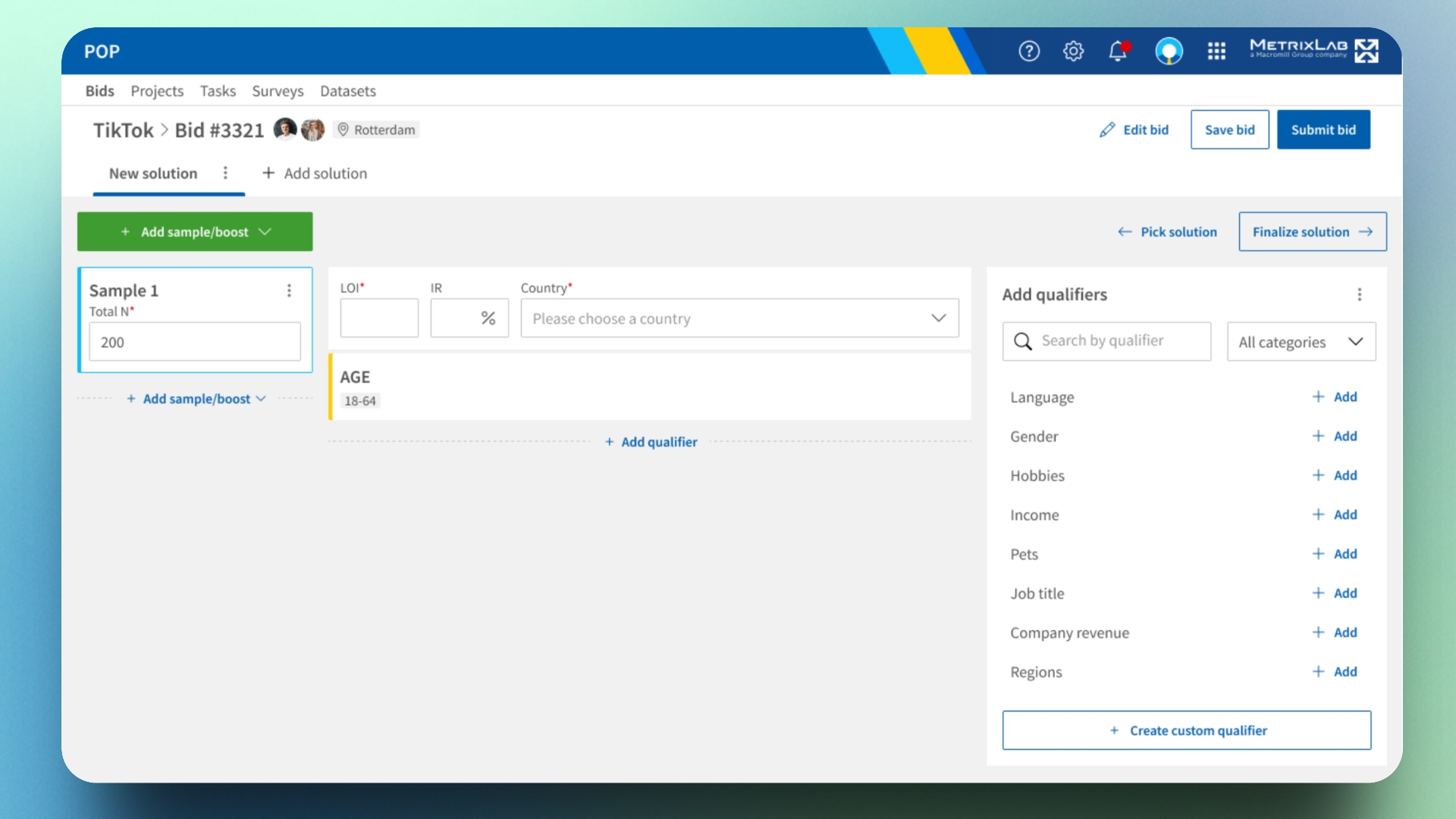Open notifications bell icon
Screen dimensions: 1456x819
tap(1118, 51)
